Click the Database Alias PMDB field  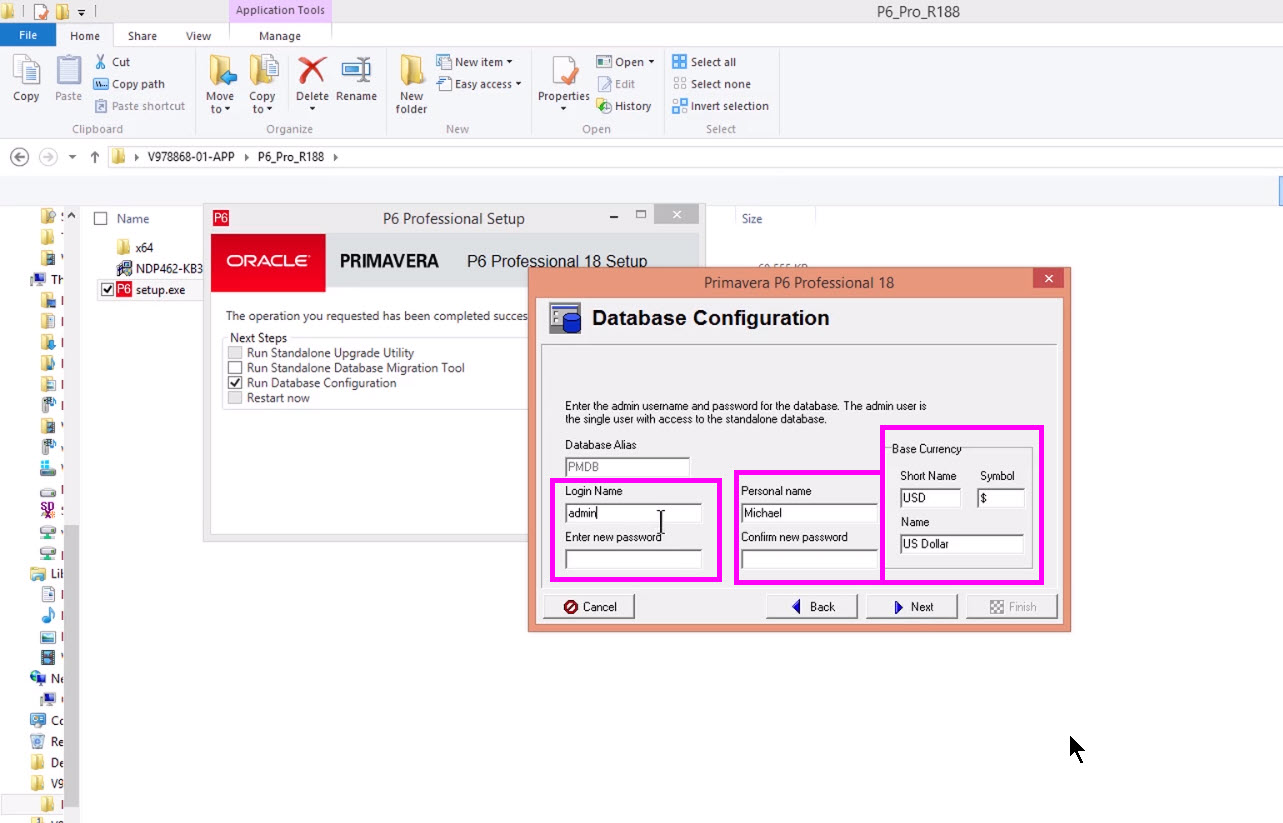(627, 467)
